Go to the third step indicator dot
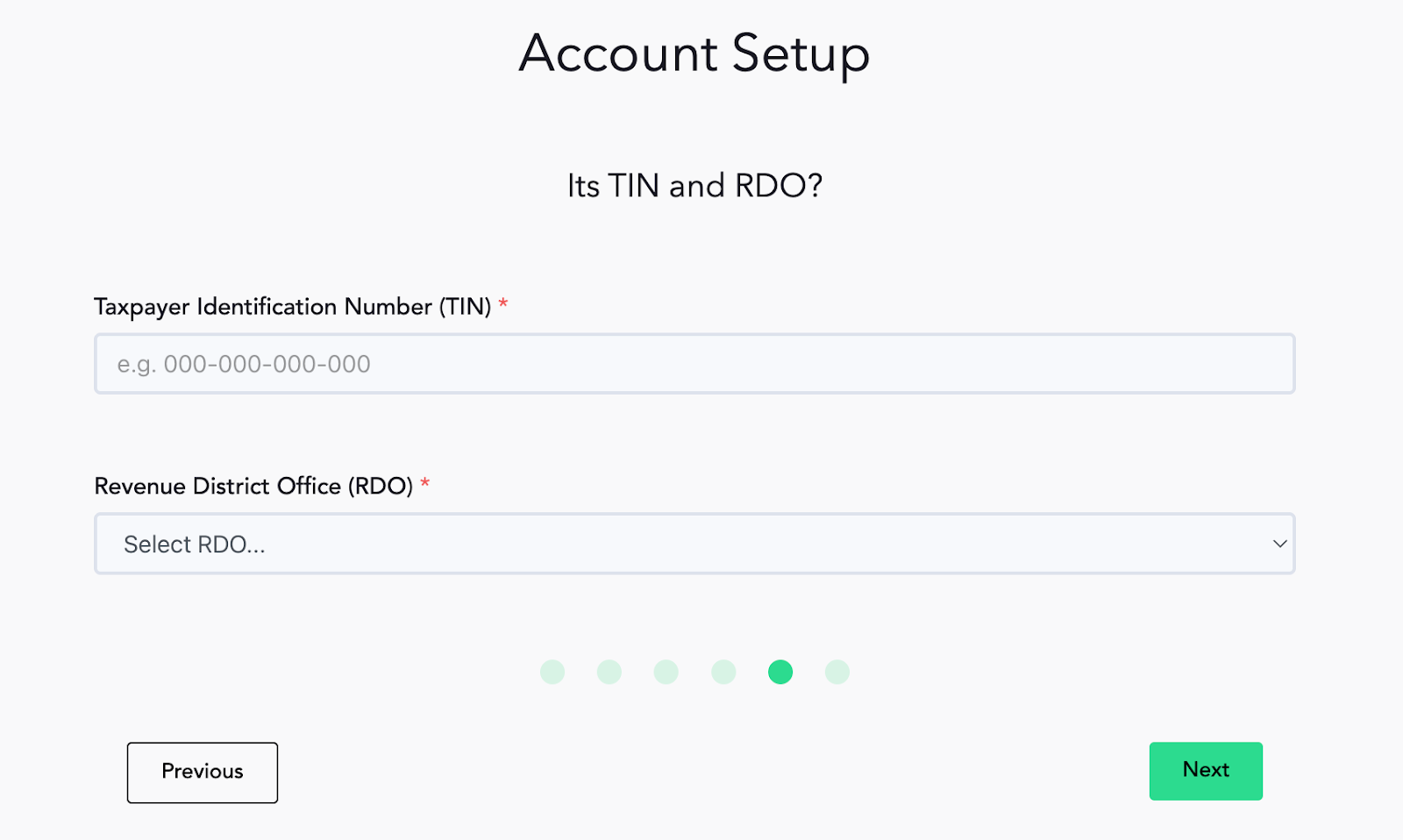1403x840 pixels. [x=666, y=672]
